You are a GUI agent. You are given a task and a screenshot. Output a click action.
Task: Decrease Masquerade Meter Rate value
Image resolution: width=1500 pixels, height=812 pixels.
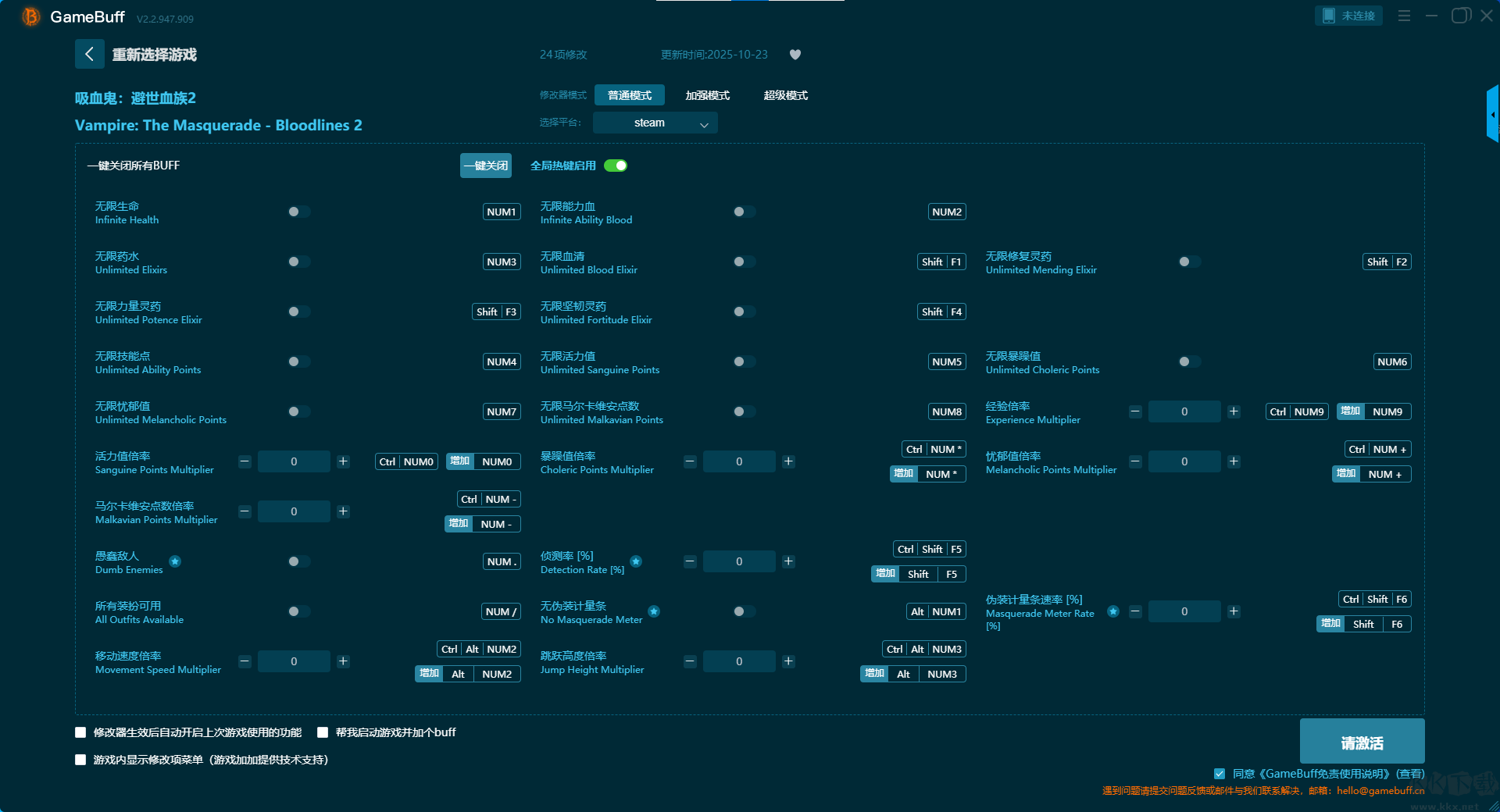tap(1135, 611)
